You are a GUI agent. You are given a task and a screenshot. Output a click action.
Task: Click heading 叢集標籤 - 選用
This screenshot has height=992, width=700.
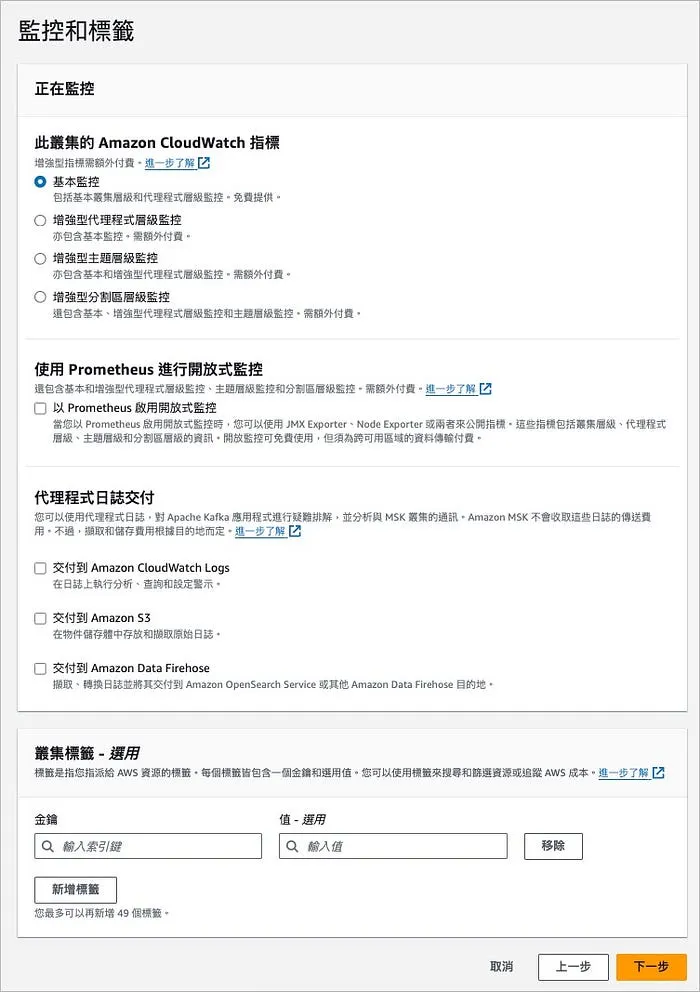pos(87,753)
